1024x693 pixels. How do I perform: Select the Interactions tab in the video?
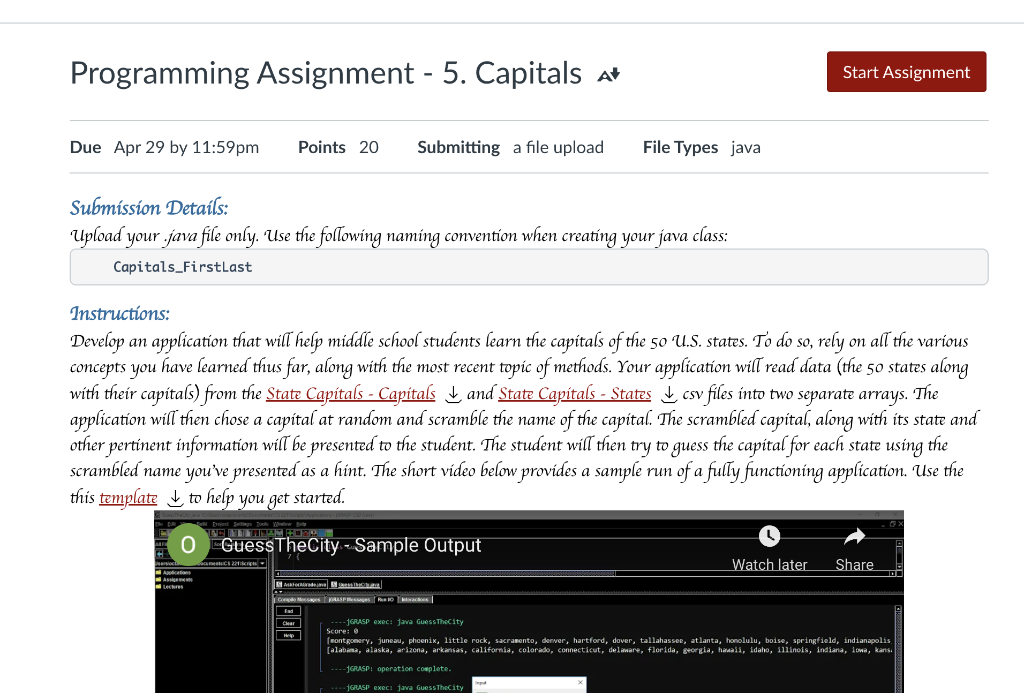point(414,599)
